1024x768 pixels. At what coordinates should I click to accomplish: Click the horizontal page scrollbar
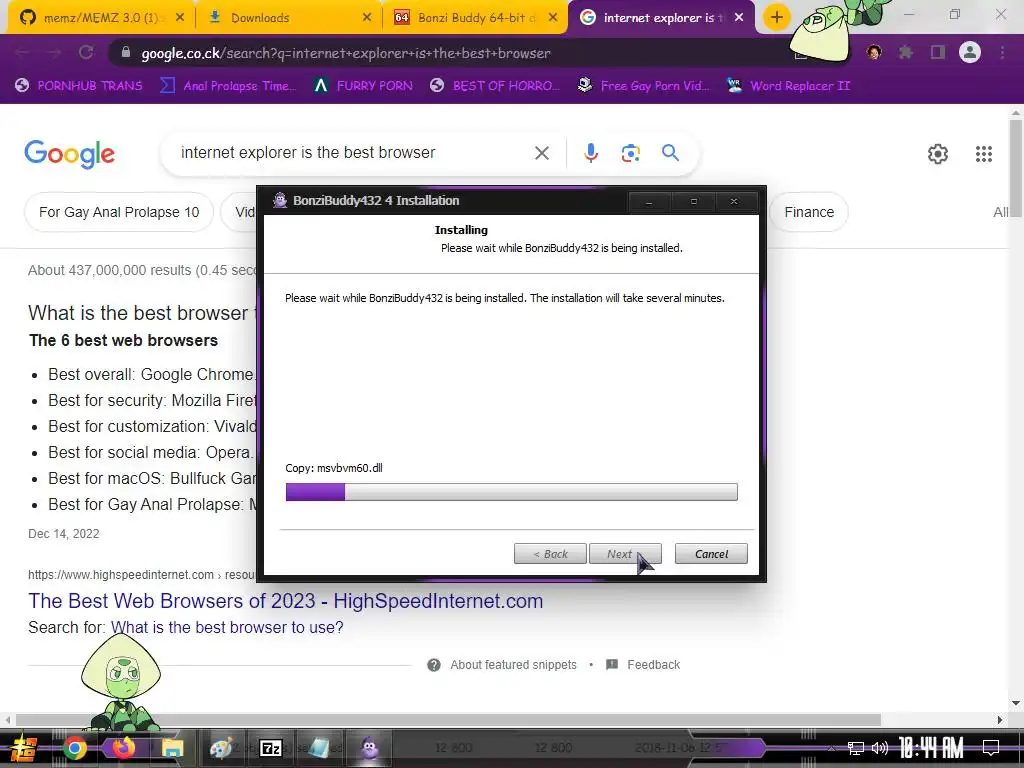pyautogui.click(x=448, y=720)
